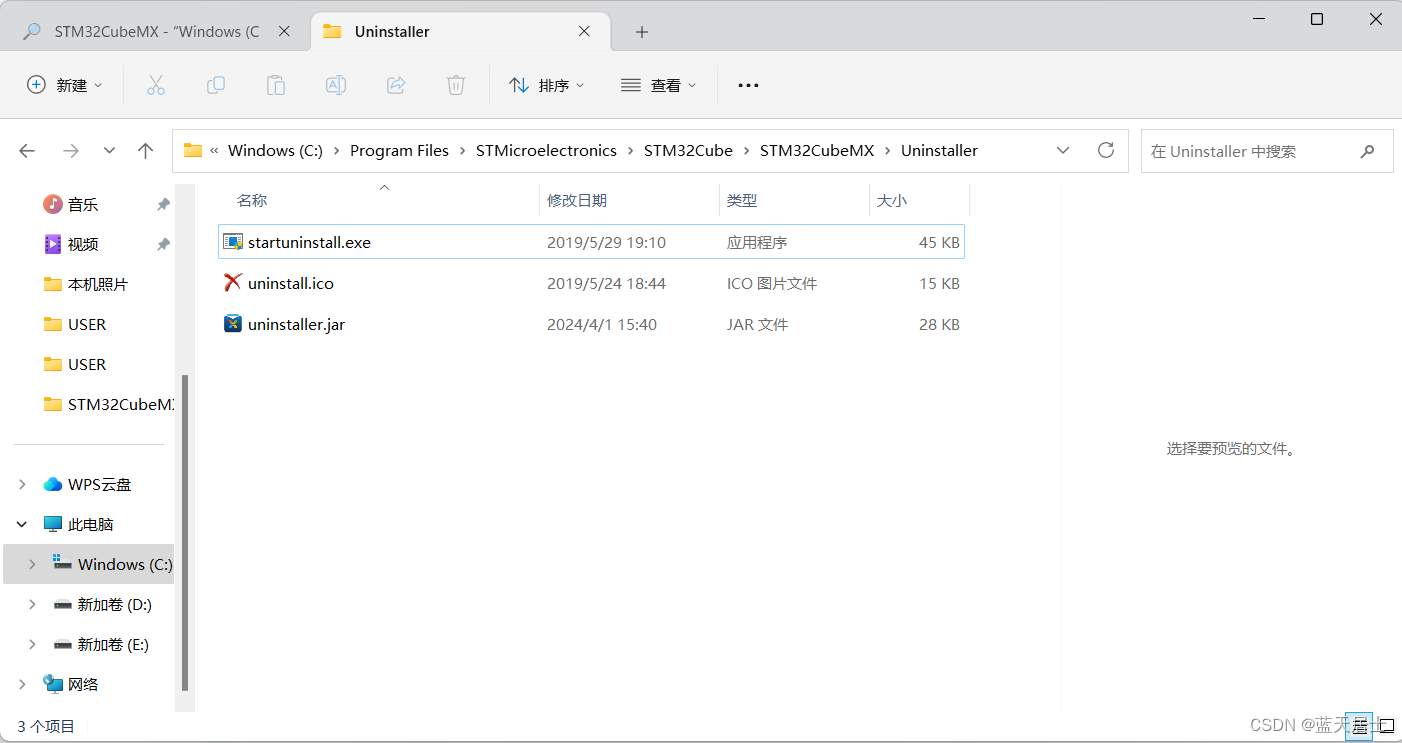
Task: Click Program Files in breadcrumb path
Action: tap(399, 150)
